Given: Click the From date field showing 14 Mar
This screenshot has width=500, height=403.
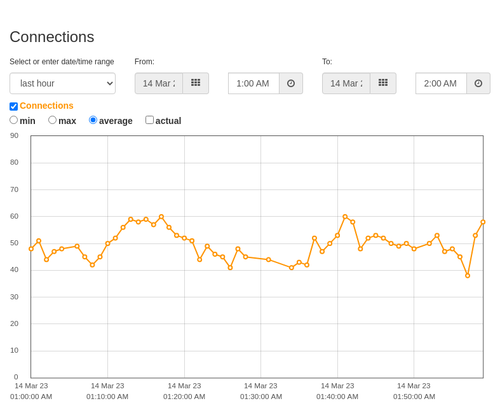Looking at the screenshot, I should (x=159, y=83).
